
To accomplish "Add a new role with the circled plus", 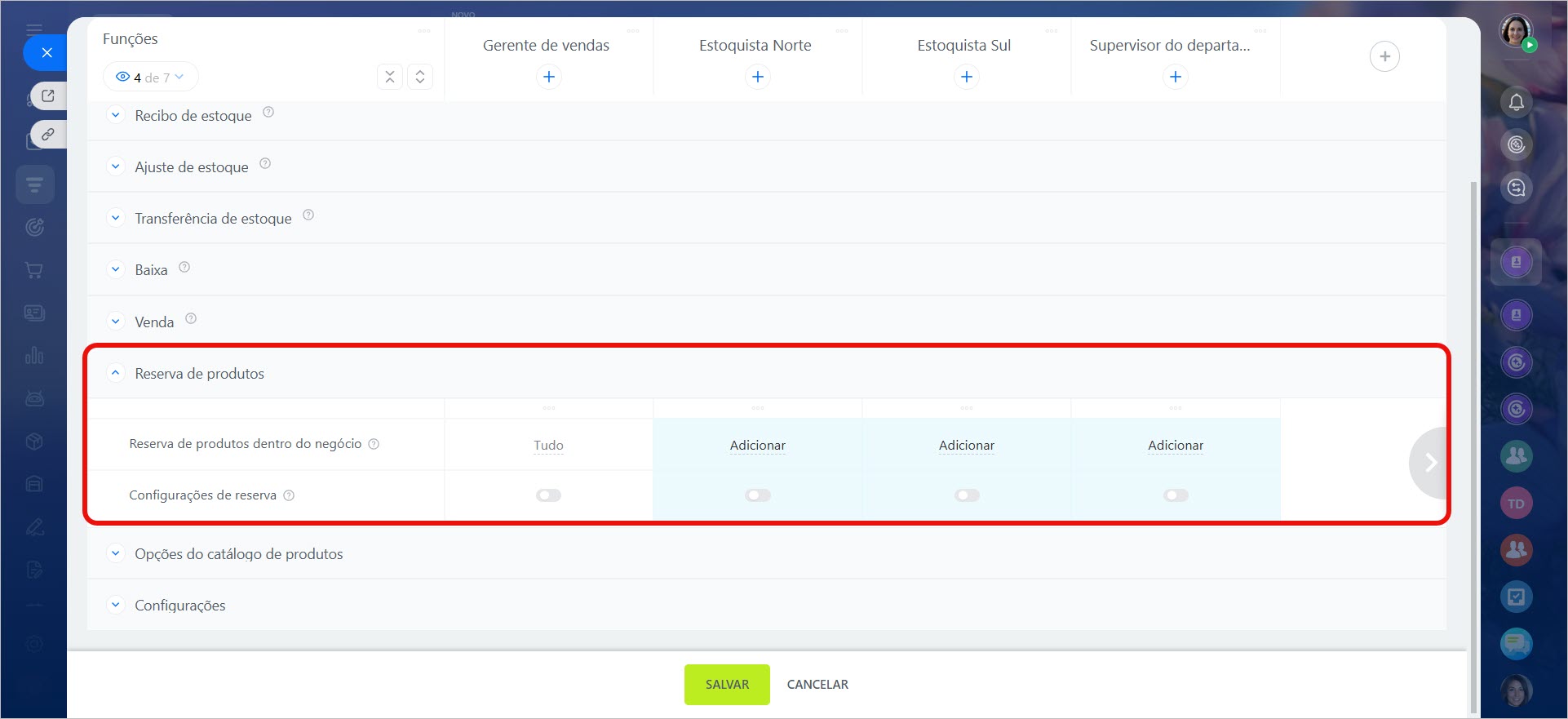I will pyautogui.click(x=1384, y=56).
